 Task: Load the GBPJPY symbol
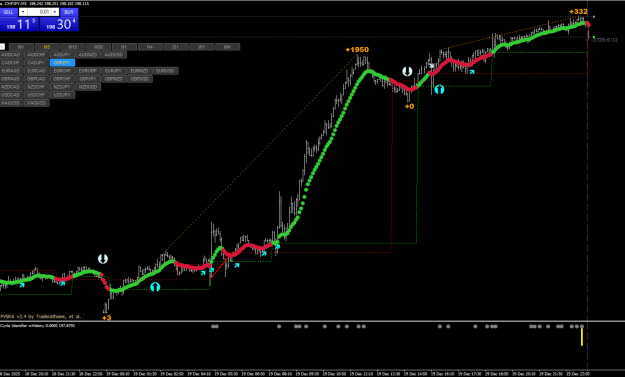(88, 79)
